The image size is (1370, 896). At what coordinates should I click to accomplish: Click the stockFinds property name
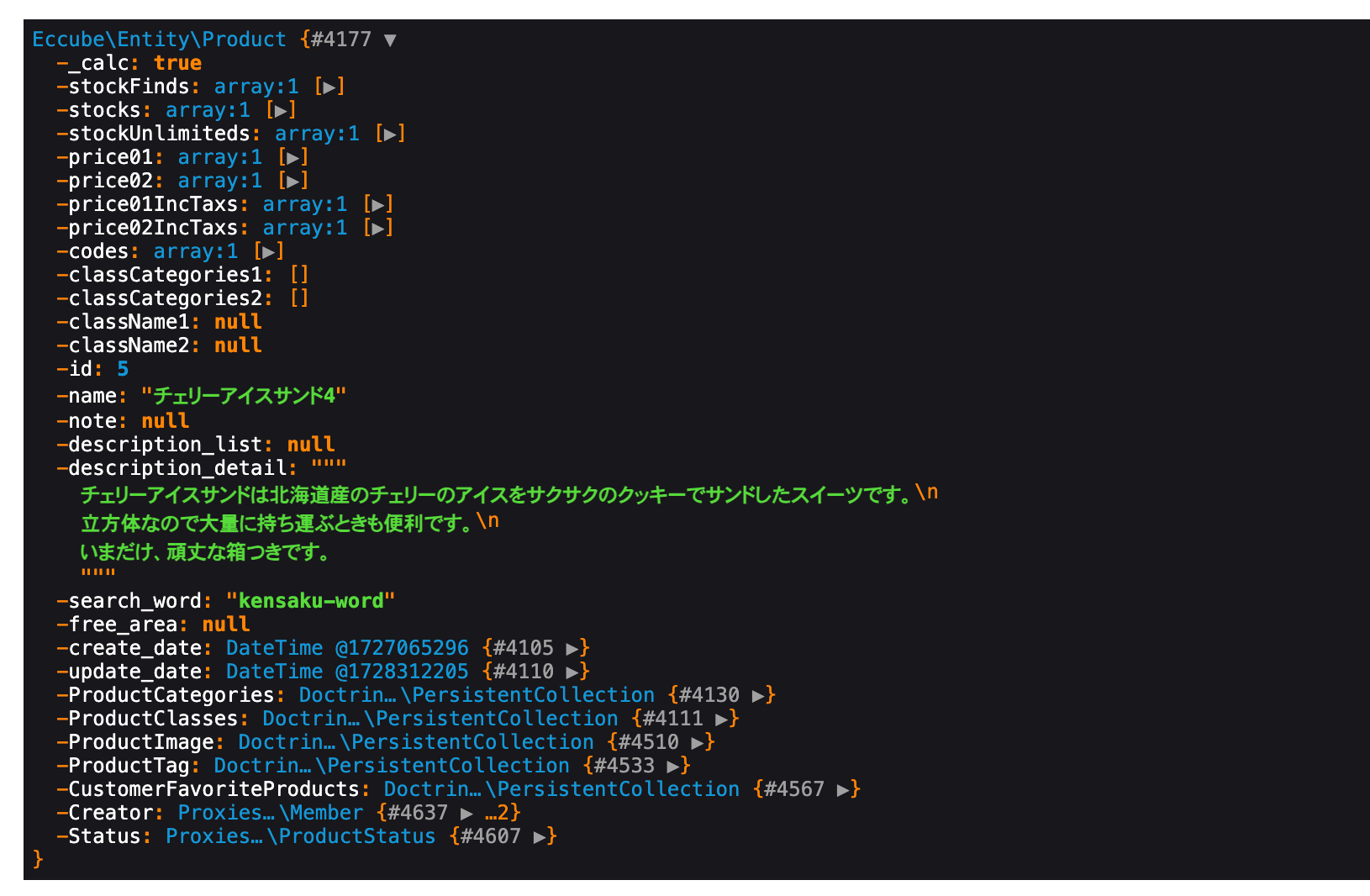tap(129, 87)
